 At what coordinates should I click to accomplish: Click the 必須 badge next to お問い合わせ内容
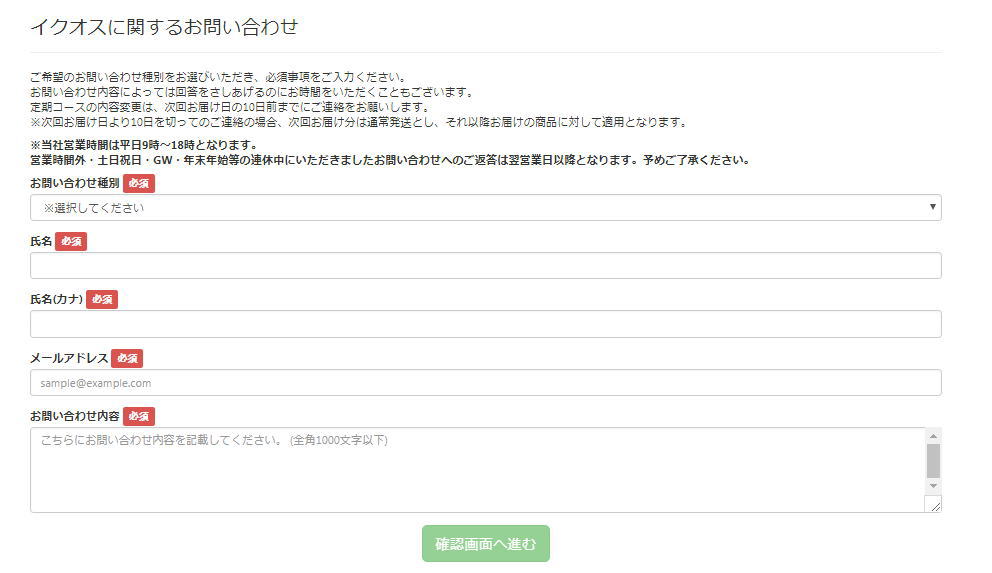[x=139, y=416]
